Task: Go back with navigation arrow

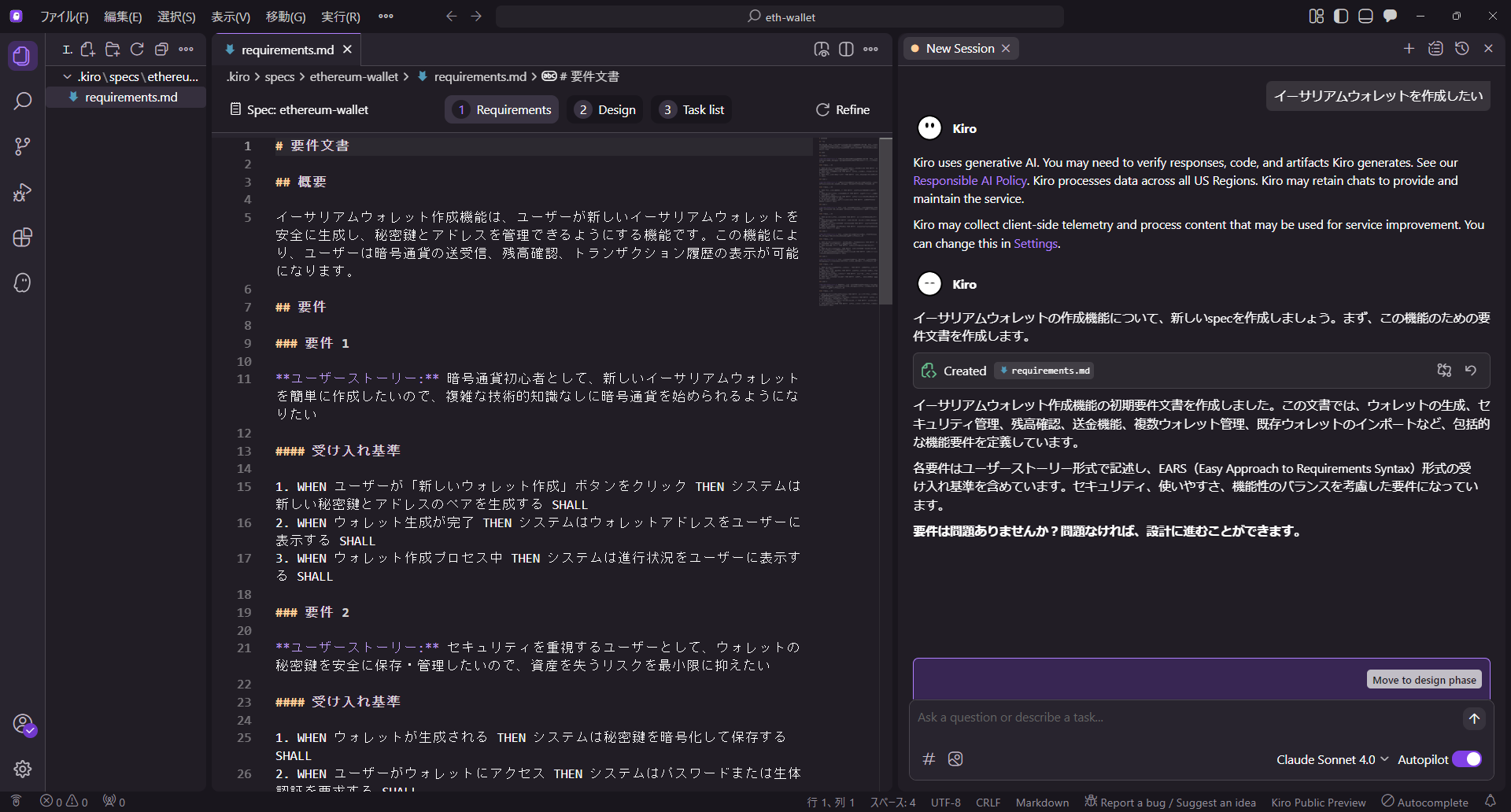Action: (x=451, y=16)
